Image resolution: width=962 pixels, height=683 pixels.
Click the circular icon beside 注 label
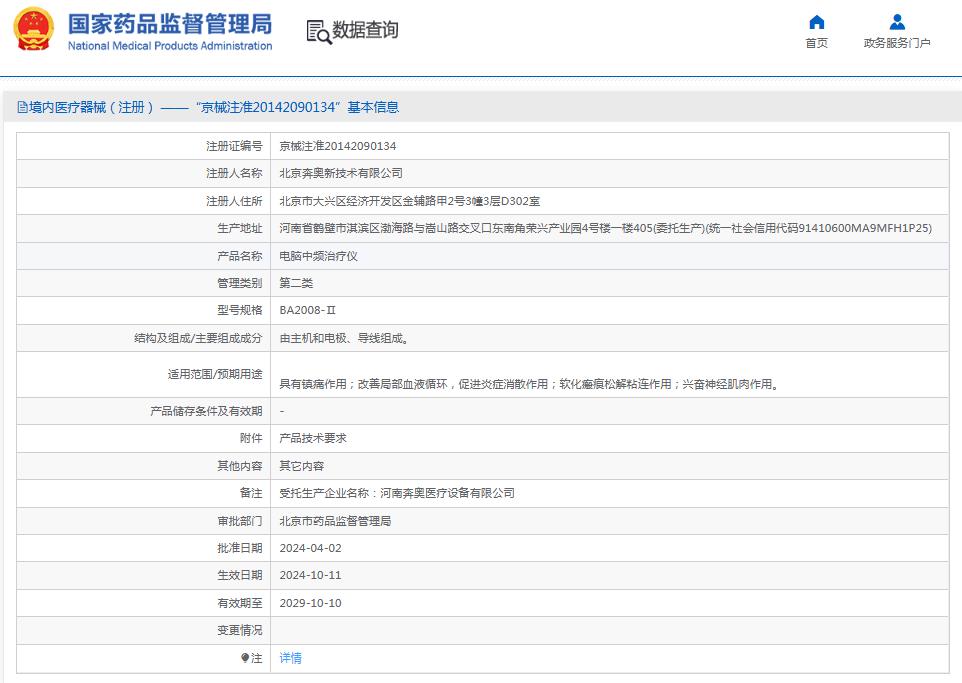click(x=245, y=658)
